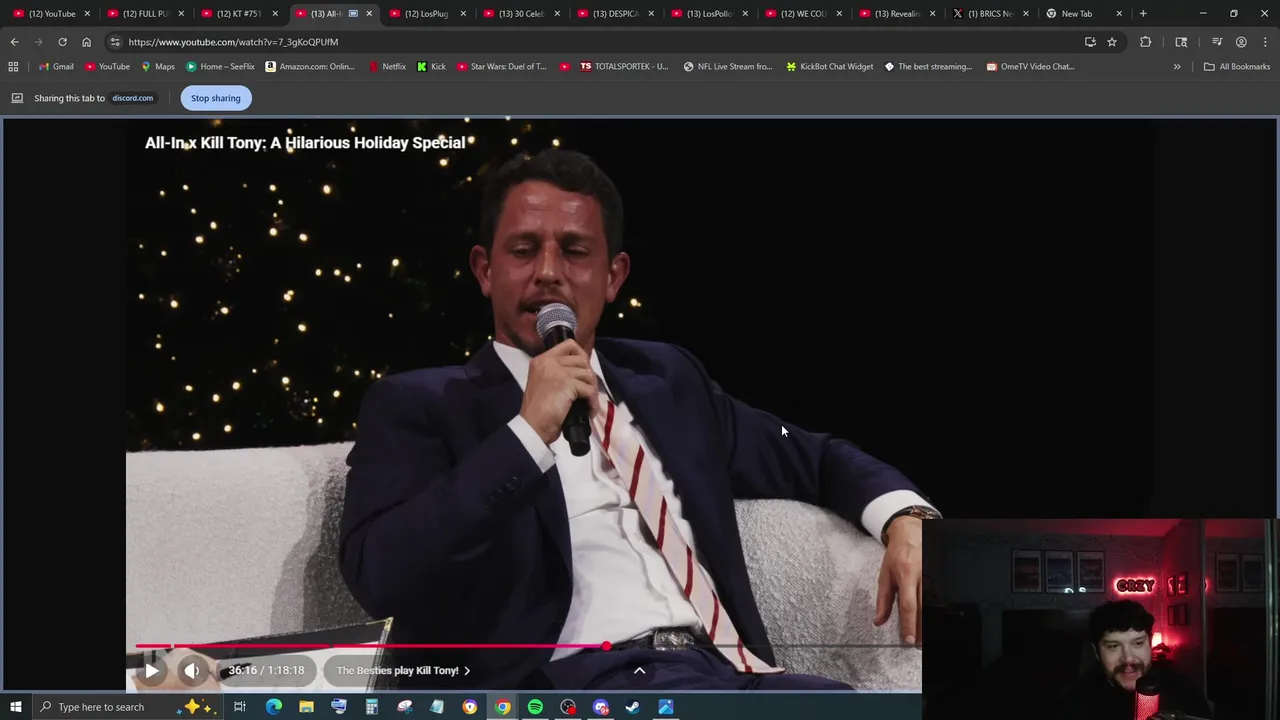This screenshot has width=1280, height=720.
Task: Open the Gmail bookmark
Action: point(56,67)
